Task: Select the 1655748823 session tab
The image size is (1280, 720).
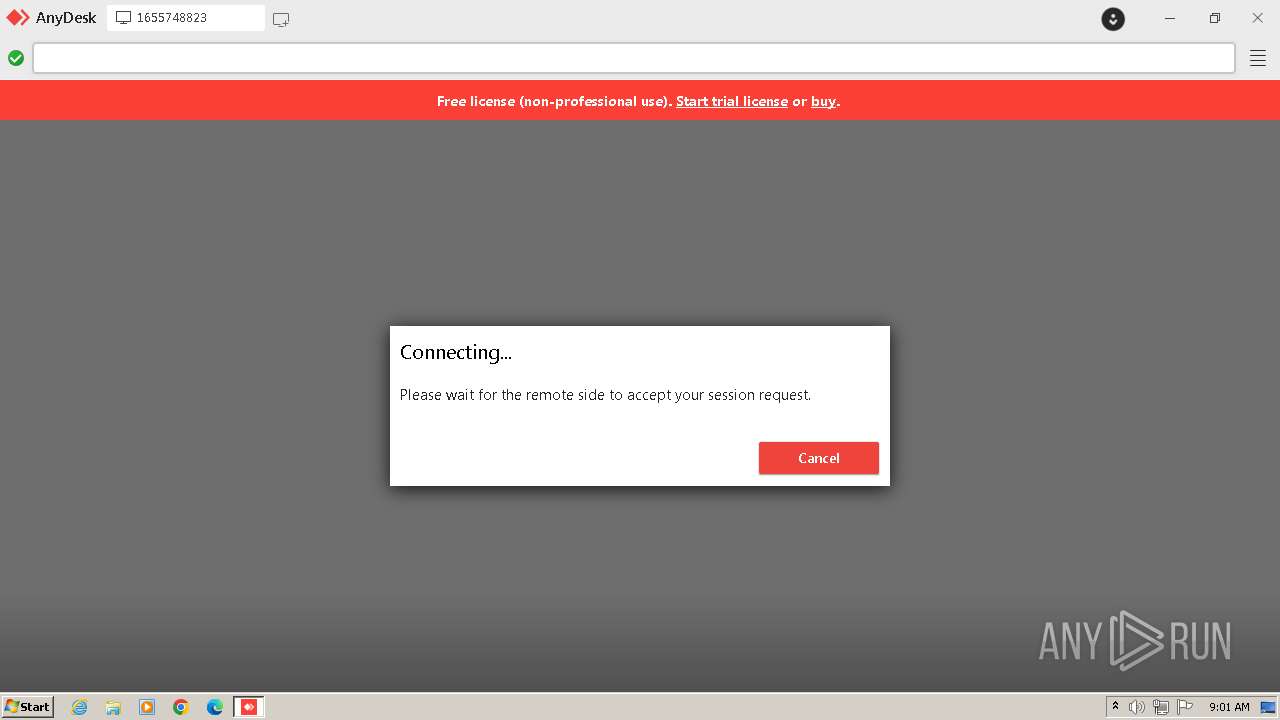Action: pyautogui.click(x=186, y=18)
